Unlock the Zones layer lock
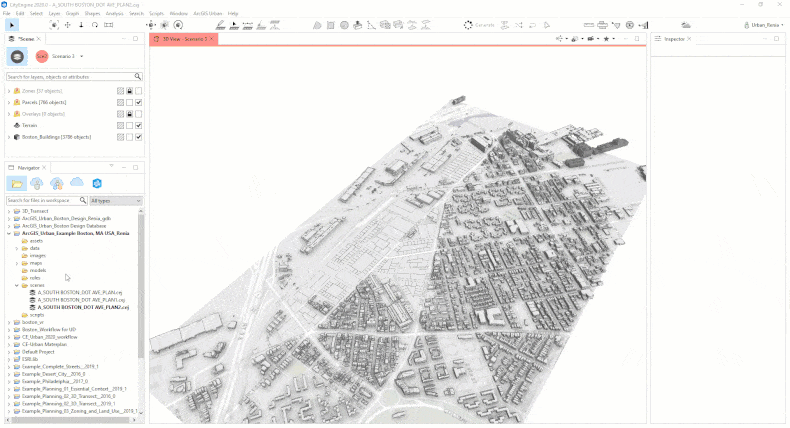 (129, 91)
